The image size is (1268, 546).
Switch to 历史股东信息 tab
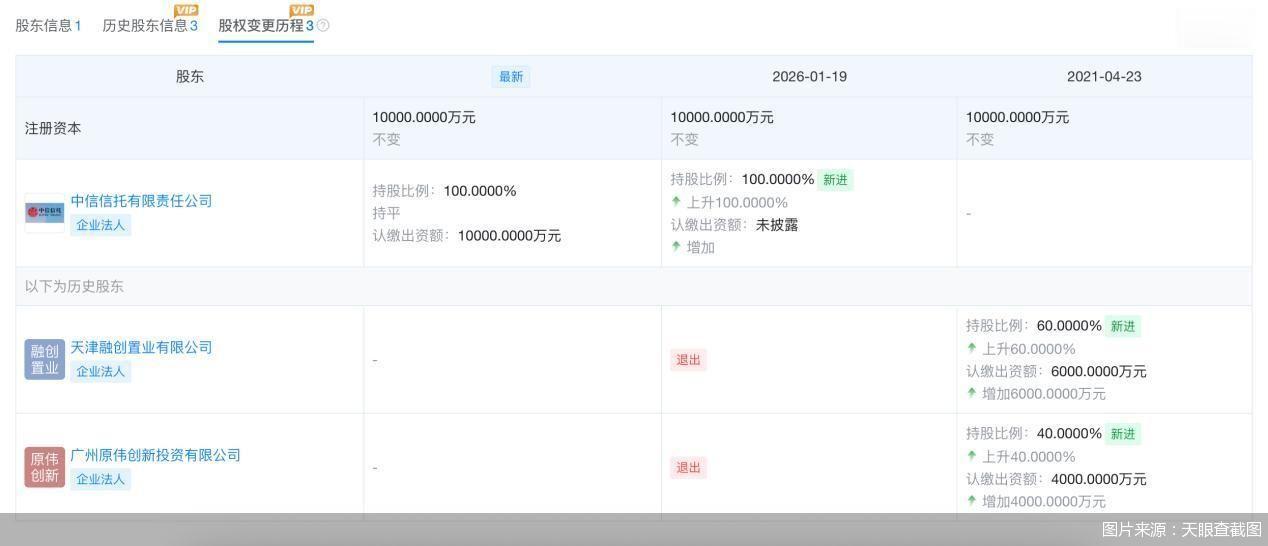click(x=150, y=25)
